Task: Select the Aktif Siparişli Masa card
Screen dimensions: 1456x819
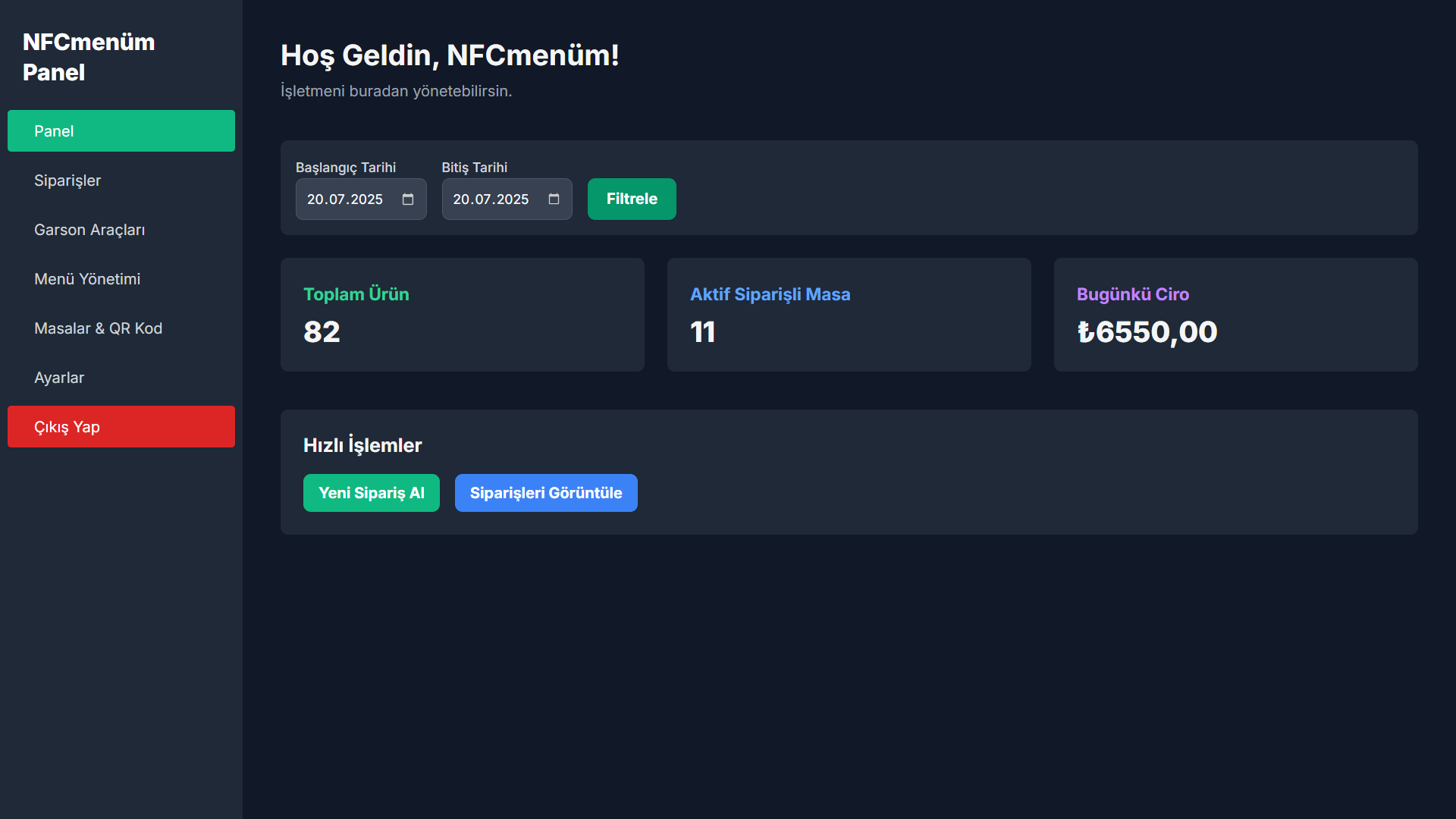Action: click(849, 315)
